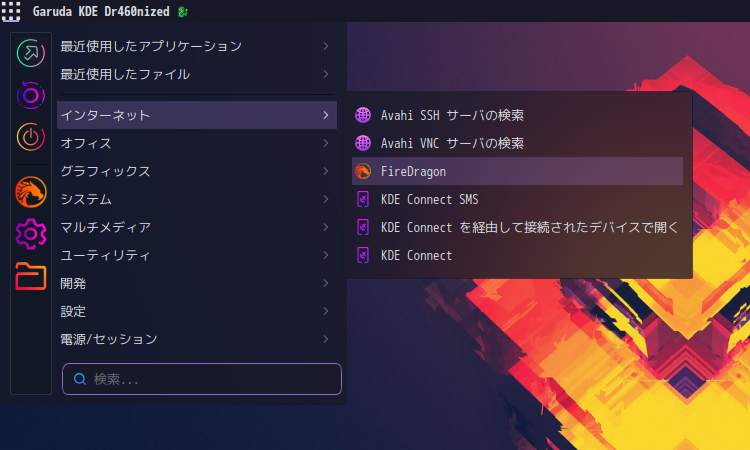Expand the 開発 submenu arrow

tap(326, 283)
